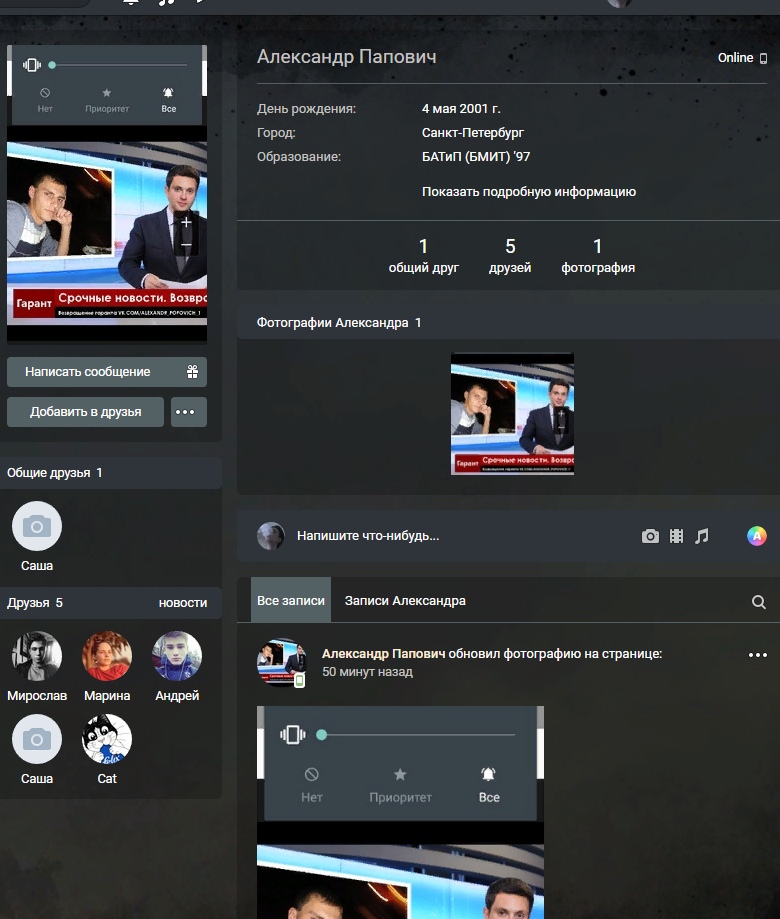The width and height of the screenshot is (780, 919).
Task: Open Марина's friend avatar
Action: [x=107, y=656]
